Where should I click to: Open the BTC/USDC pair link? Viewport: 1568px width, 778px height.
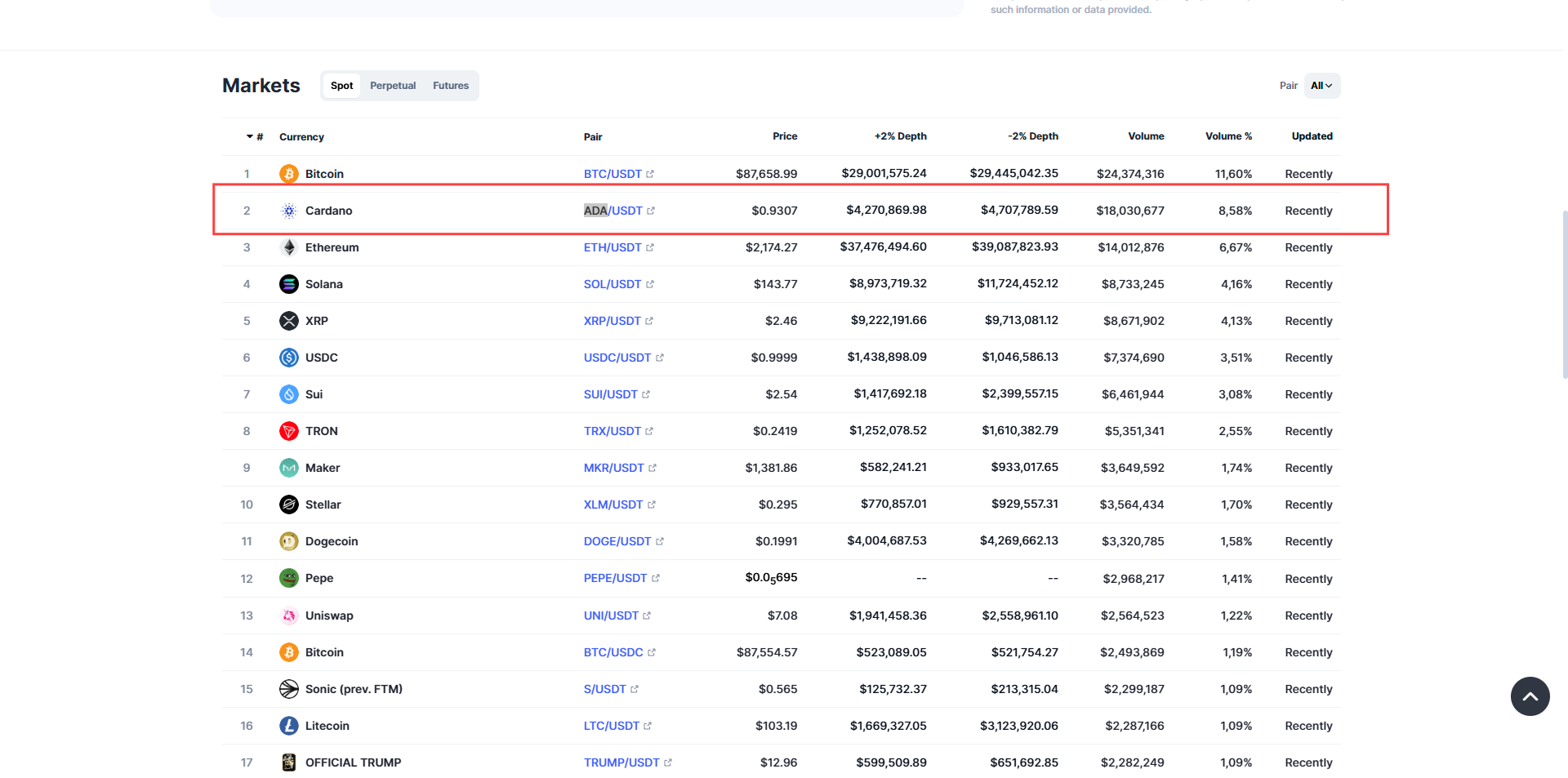[613, 652]
